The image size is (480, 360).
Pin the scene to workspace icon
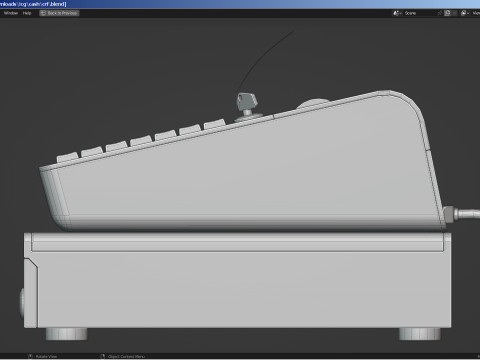[440, 13]
